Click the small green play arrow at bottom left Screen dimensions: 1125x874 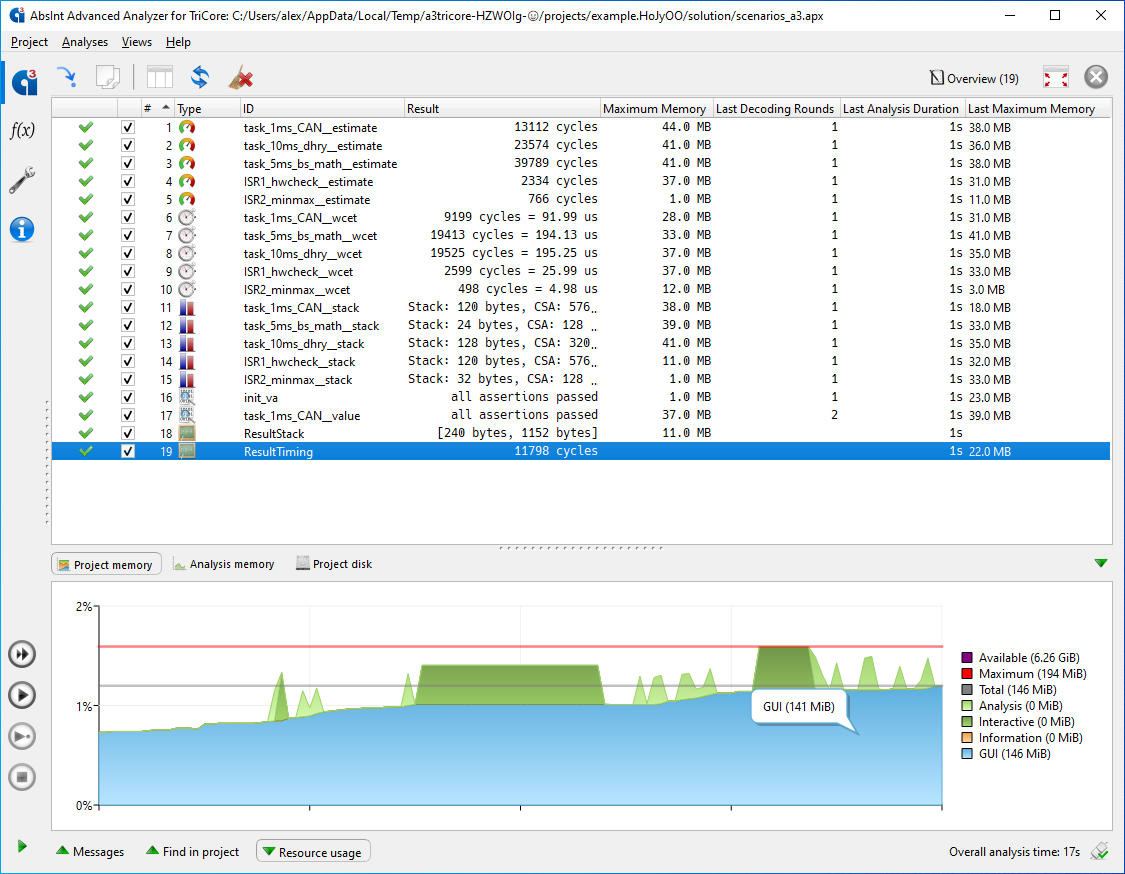pyautogui.click(x=22, y=847)
